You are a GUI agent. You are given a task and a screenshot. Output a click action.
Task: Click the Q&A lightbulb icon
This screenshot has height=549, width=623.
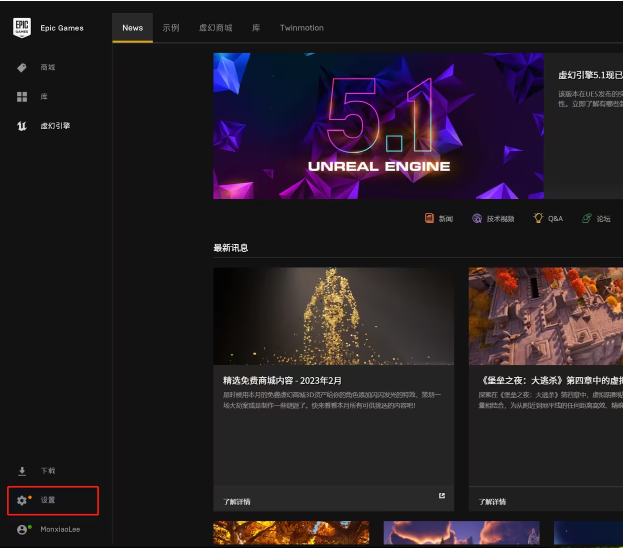pyautogui.click(x=538, y=218)
